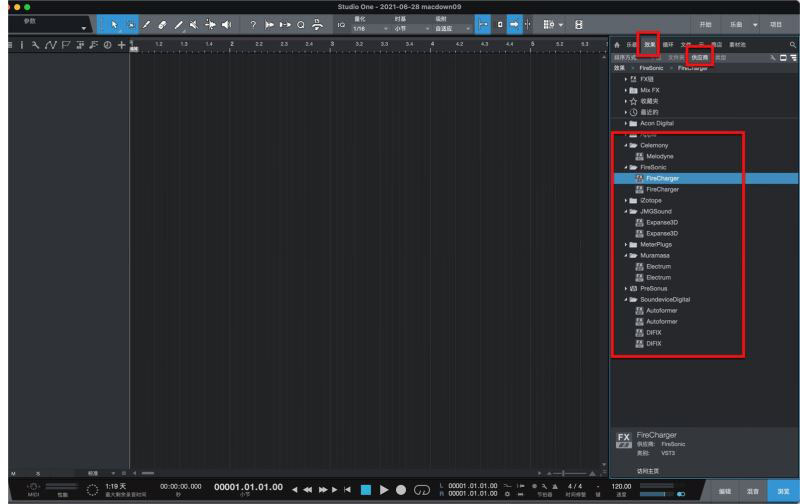The width and height of the screenshot is (800, 504).
Task: Expand the Acon Digital folder
Action: point(626,123)
